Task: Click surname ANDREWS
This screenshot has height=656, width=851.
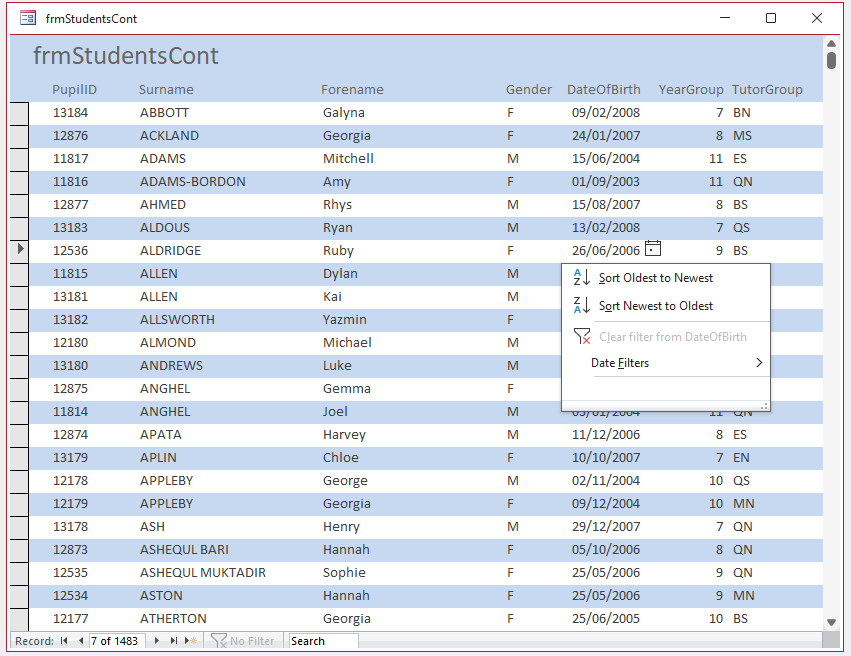Action: (172, 366)
